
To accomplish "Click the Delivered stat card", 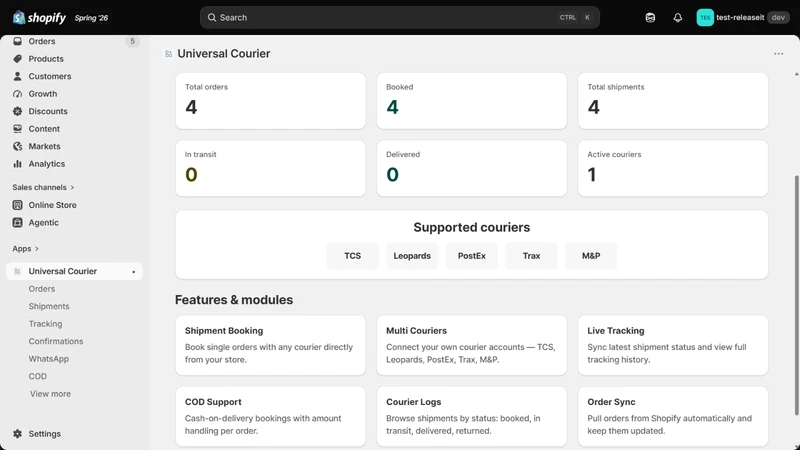I will [471, 168].
